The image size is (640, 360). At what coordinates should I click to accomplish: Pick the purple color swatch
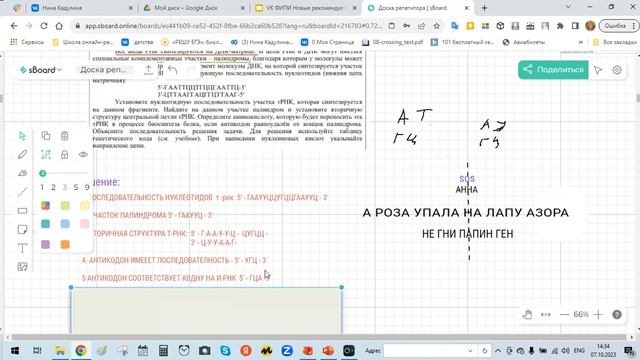(45, 244)
